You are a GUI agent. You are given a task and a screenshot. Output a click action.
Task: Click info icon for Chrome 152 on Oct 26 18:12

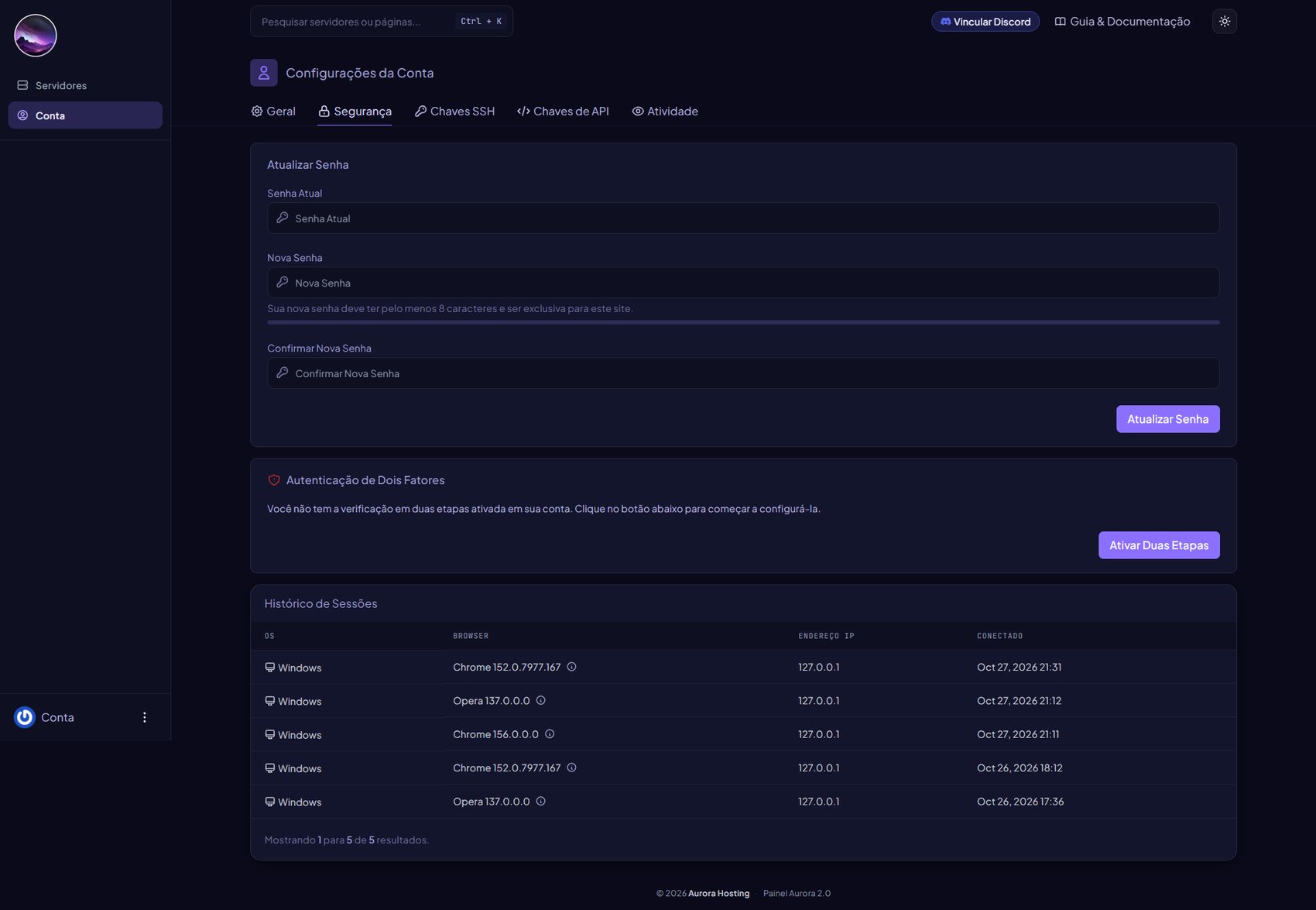tap(571, 767)
